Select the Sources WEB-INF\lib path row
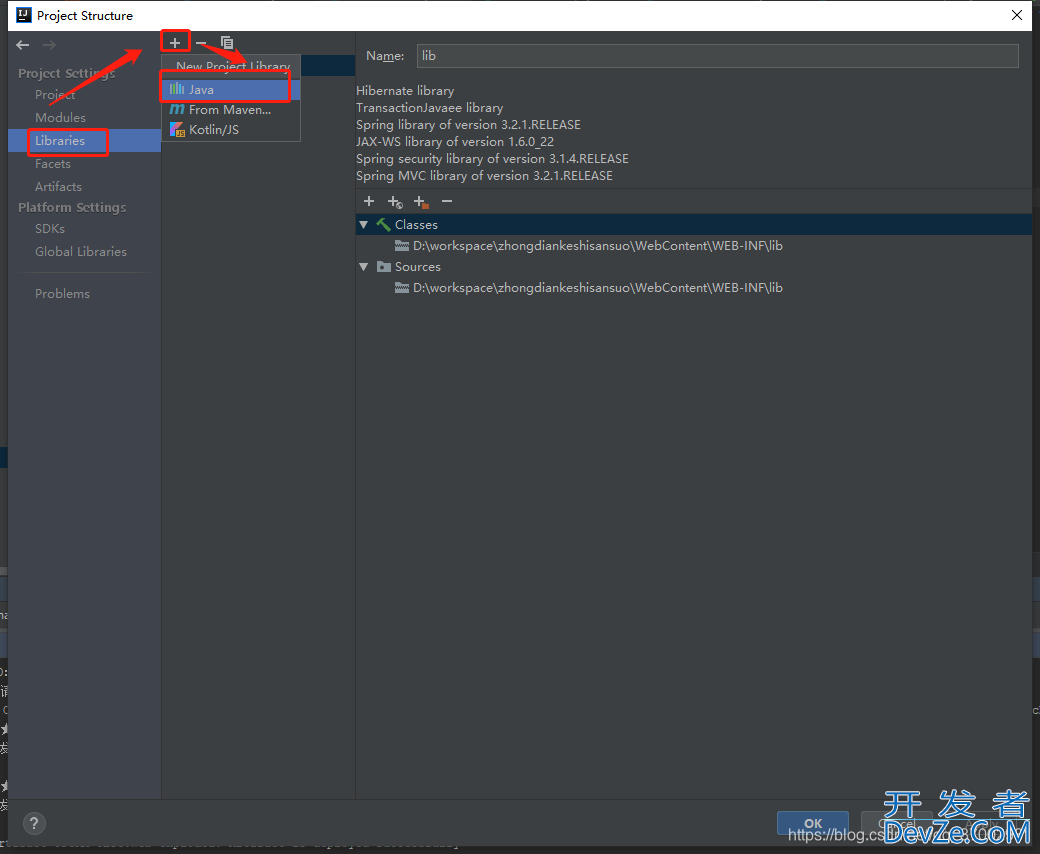 click(694, 288)
